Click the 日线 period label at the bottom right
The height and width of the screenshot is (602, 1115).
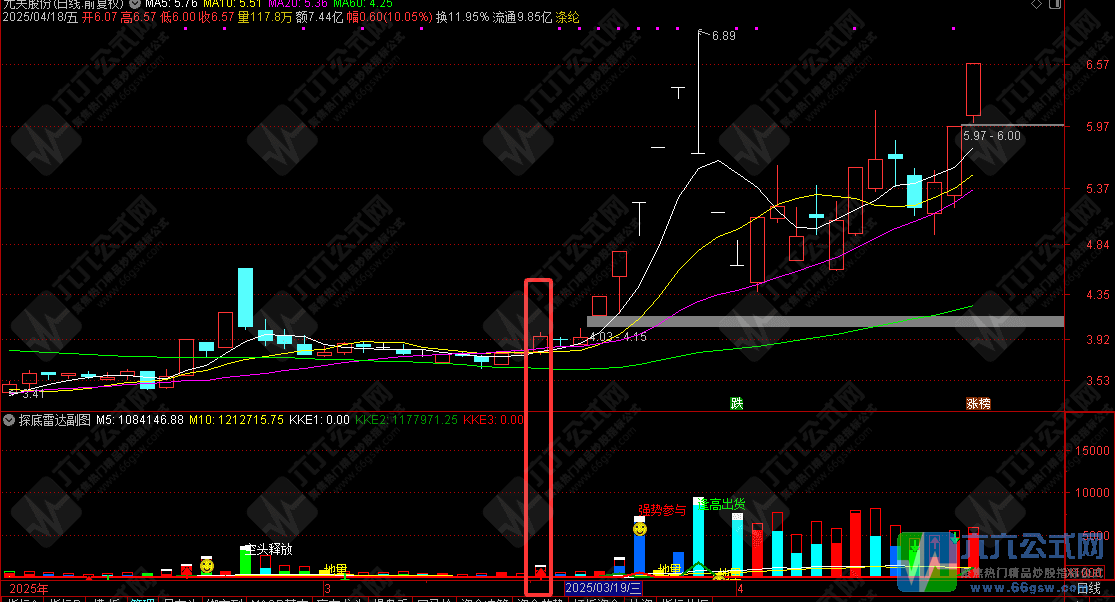coord(1088,588)
